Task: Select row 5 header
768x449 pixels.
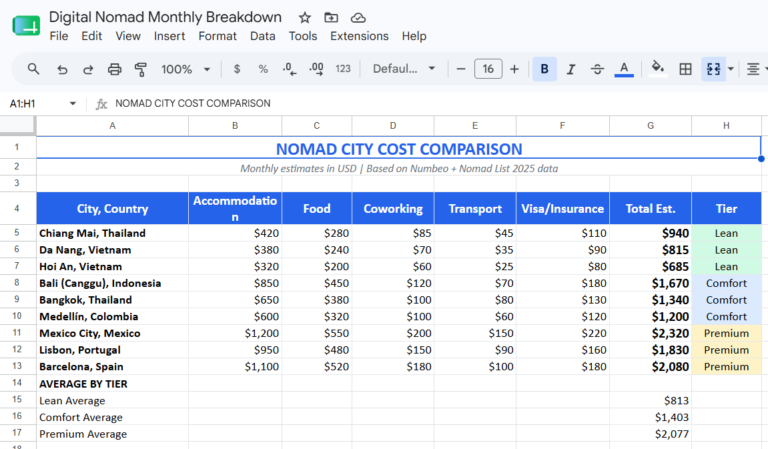Action: click(17, 233)
